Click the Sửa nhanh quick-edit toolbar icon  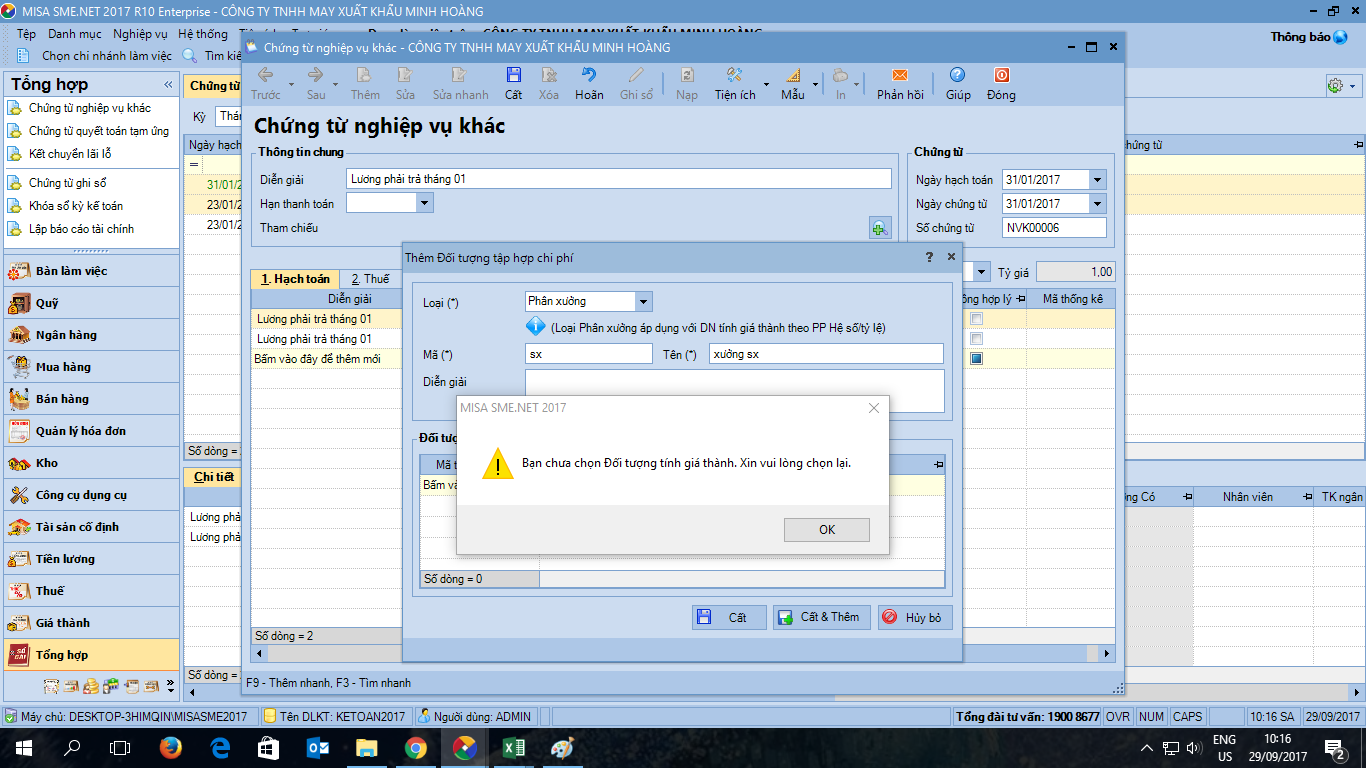point(460,75)
